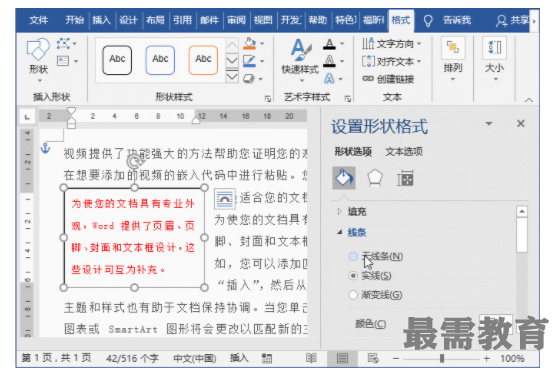Click the text fill A icon

330,44
